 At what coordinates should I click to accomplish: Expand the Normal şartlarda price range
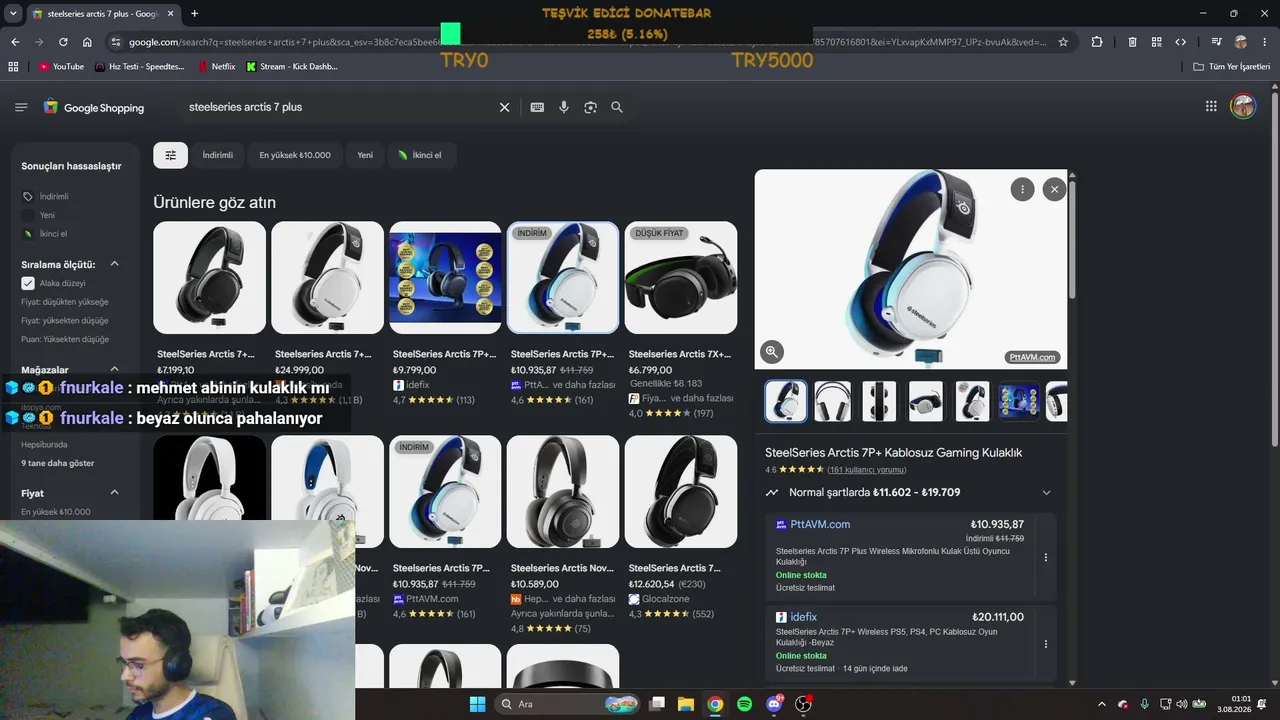coord(1046,492)
